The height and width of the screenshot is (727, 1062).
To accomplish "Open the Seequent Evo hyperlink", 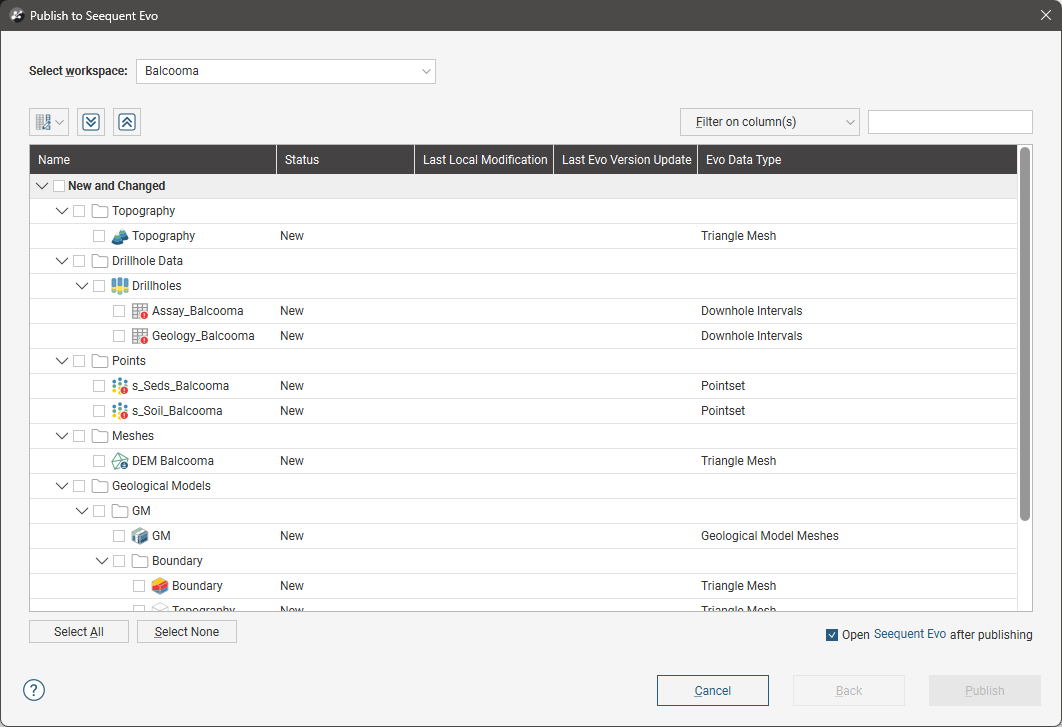I will coord(910,634).
